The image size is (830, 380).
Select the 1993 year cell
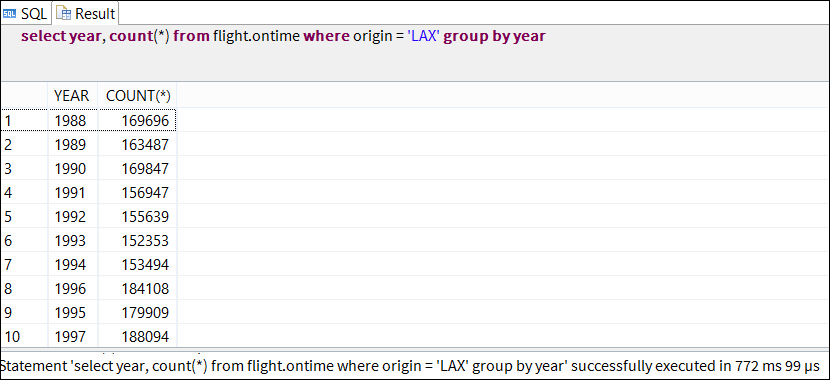72,240
